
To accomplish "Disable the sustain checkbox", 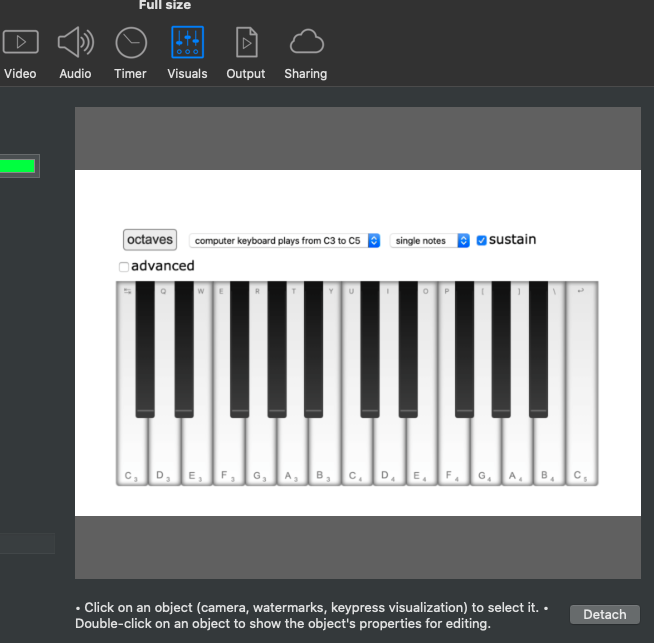I will click(482, 240).
